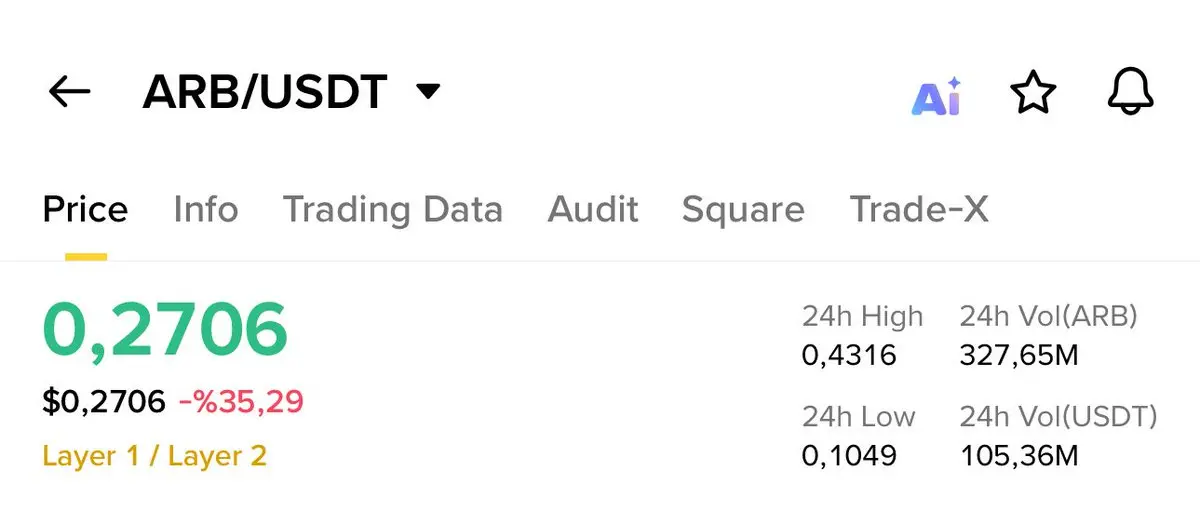Tap the 24h Low value 0,1049
The image size is (1200, 511).
coord(849,456)
